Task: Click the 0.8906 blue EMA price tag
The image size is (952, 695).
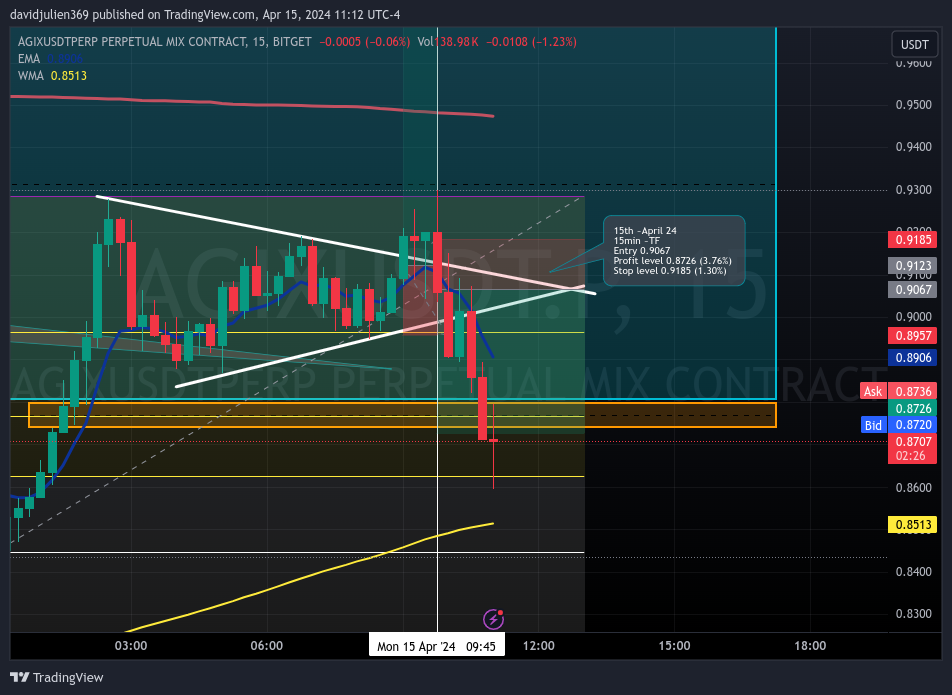Action: click(x=913, y=358)
